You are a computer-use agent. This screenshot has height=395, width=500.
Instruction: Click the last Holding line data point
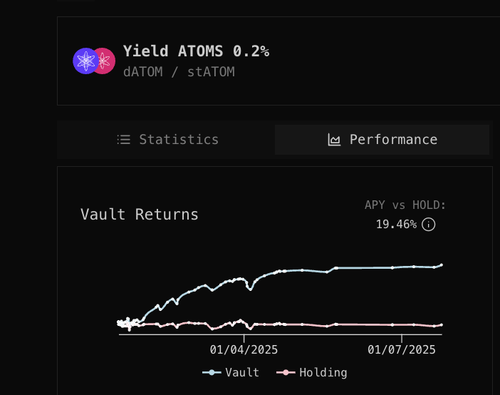442,325
